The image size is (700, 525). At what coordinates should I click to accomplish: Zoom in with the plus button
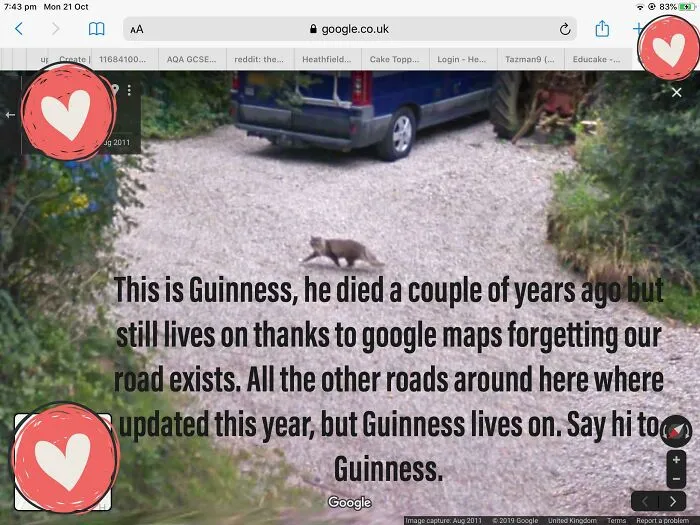[676, 460]
